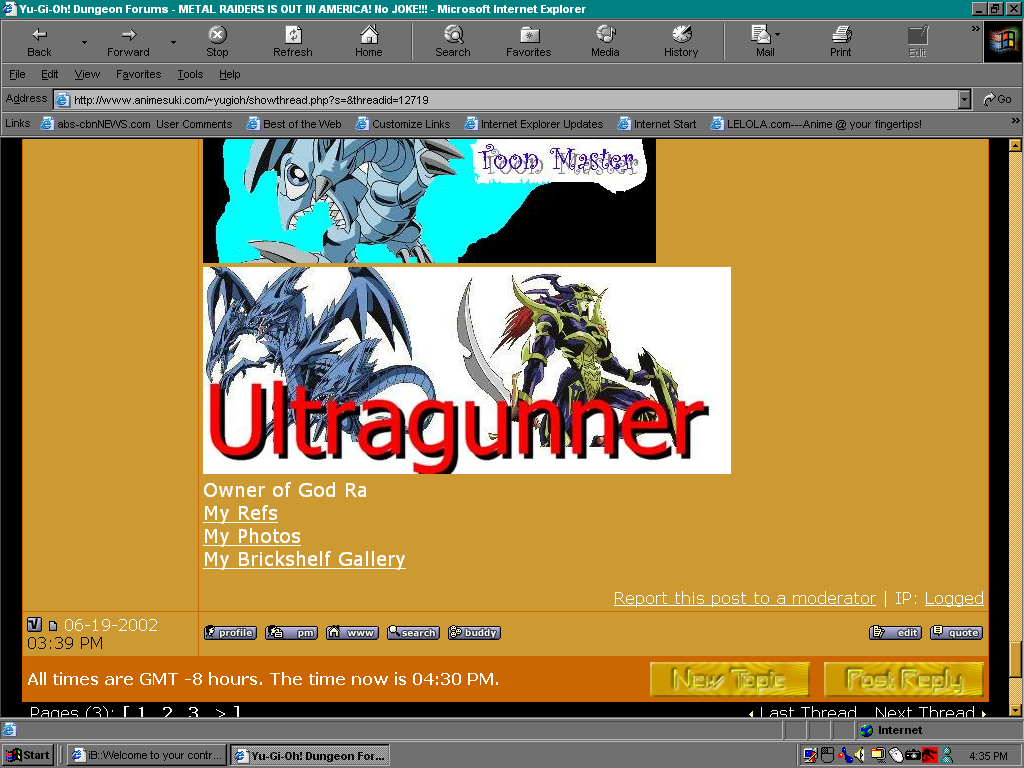
Task: Switch to Yu-Gi-Oh Dungeon Forums taskbar window
Action: point(310,756)
